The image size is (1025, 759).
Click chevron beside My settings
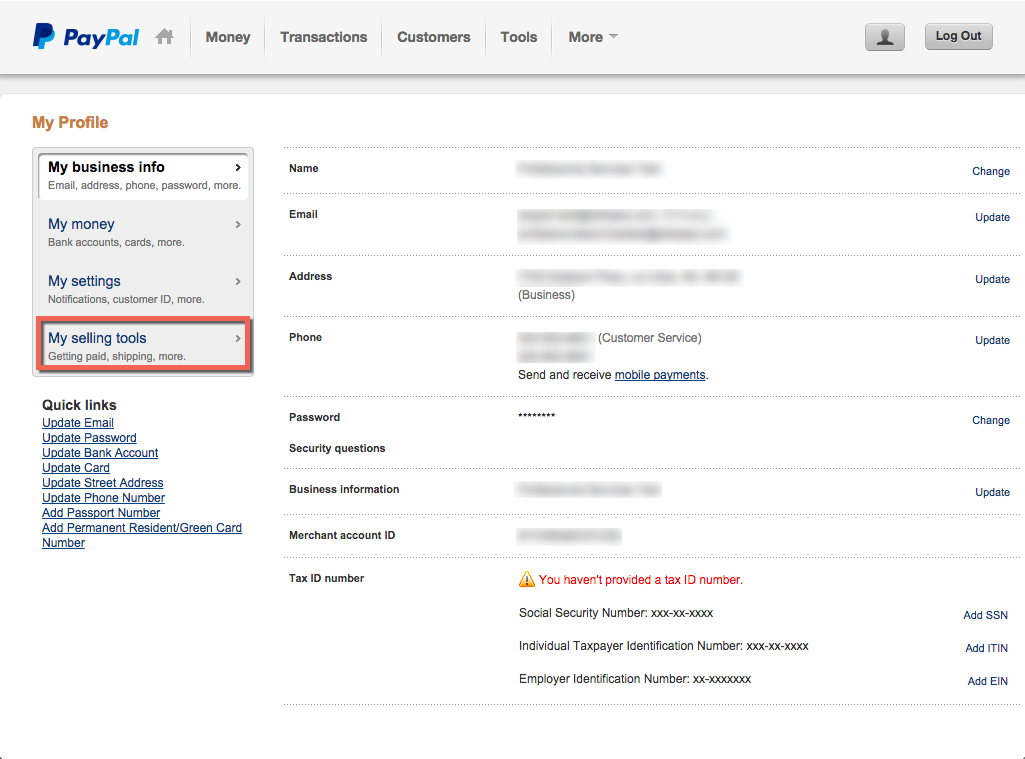tap(238, 281)
